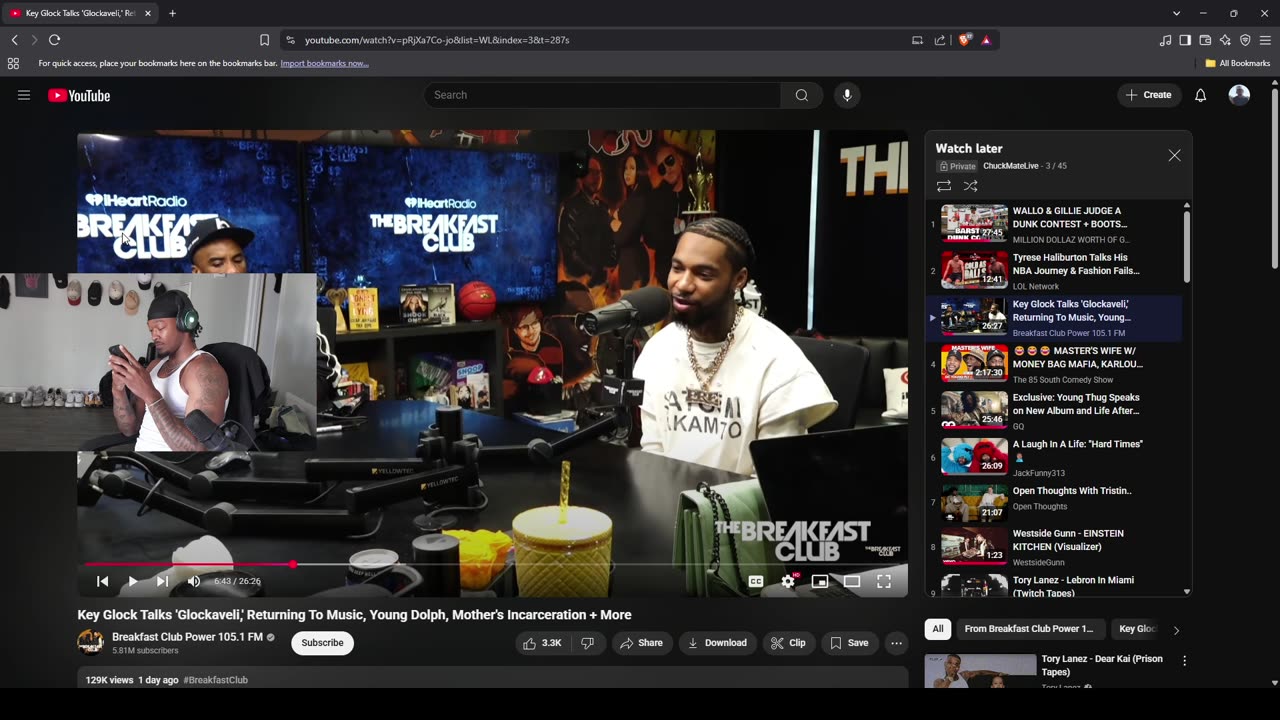The image size is (1280, 720).
Task: Seek using the video progress bar
Action: [x=493, y=565]
